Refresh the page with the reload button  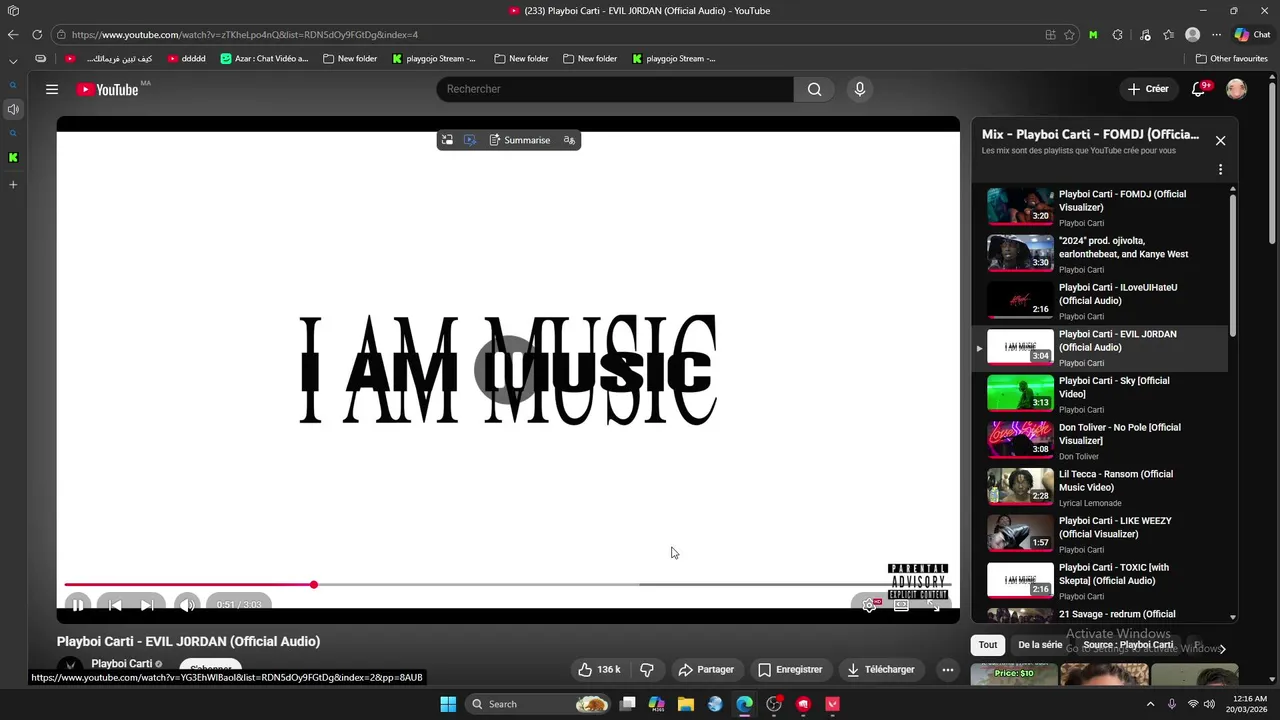click(x=37, y=34)
